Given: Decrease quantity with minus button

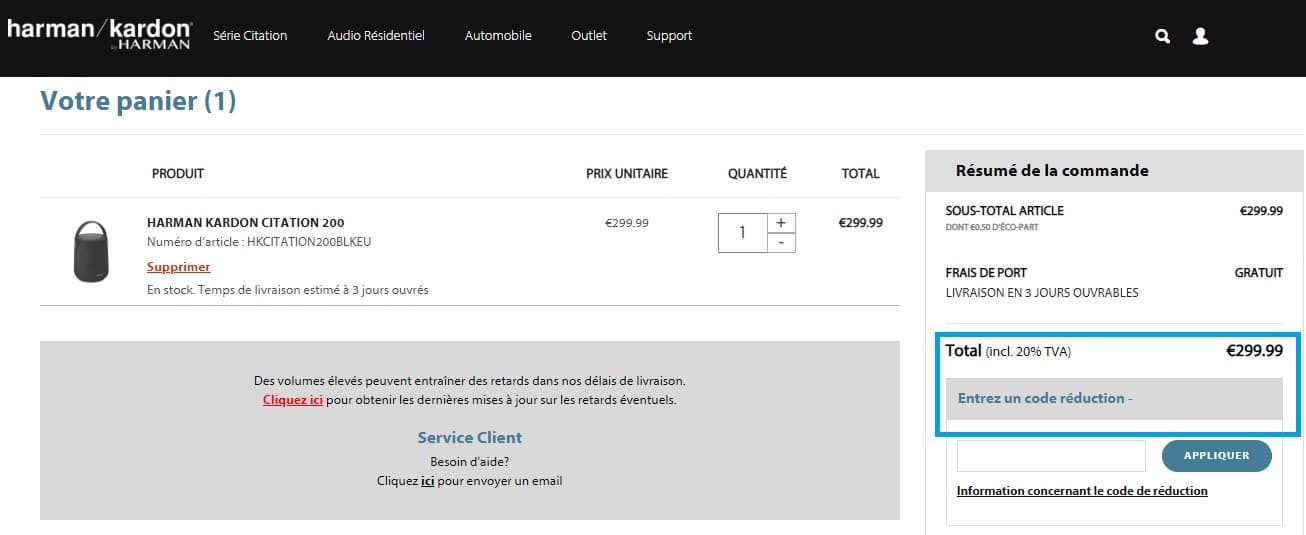Looking at the screenshot, I should [x=781, y=243].
